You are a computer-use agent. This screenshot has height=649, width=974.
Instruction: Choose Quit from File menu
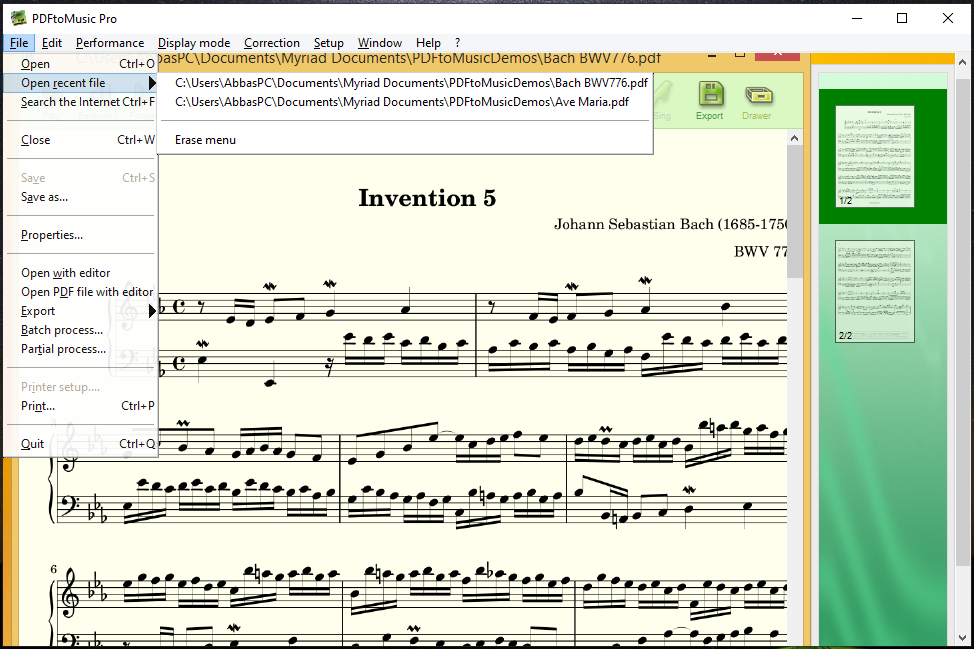click(x=81, y=443)
